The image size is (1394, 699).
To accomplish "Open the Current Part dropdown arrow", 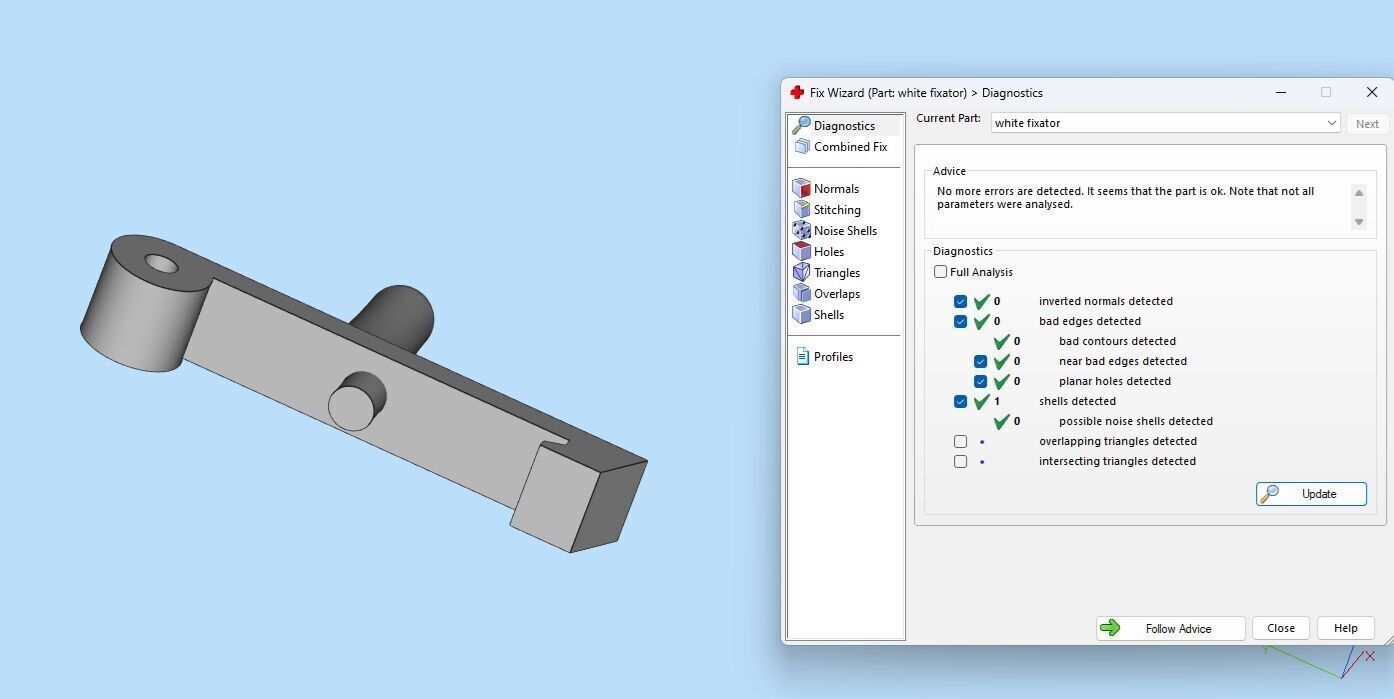I will tap(1331, 123).
